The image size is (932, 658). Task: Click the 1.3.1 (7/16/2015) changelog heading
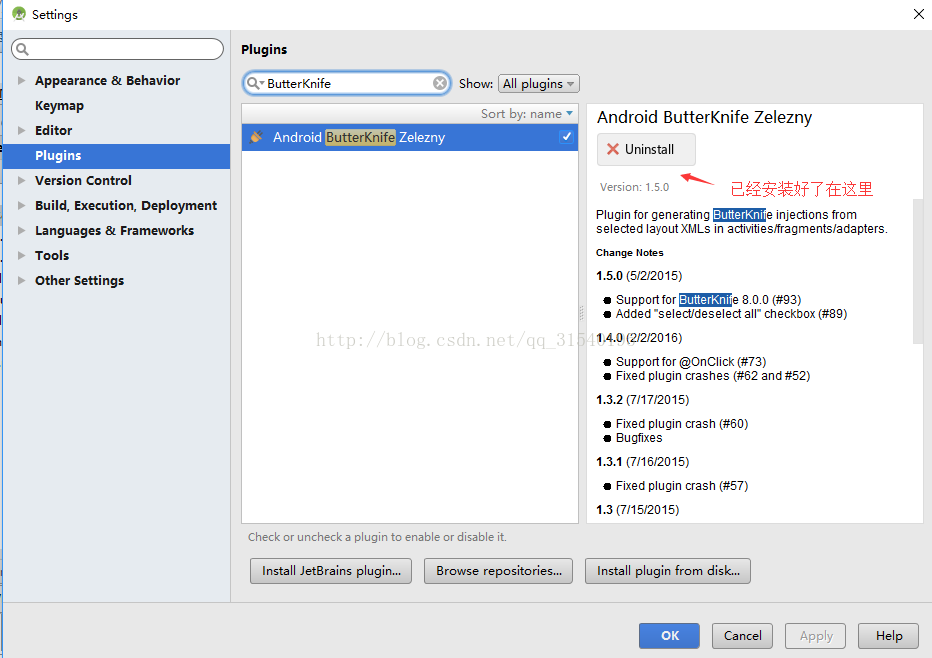pyautogui.click(x=643, y=462)
